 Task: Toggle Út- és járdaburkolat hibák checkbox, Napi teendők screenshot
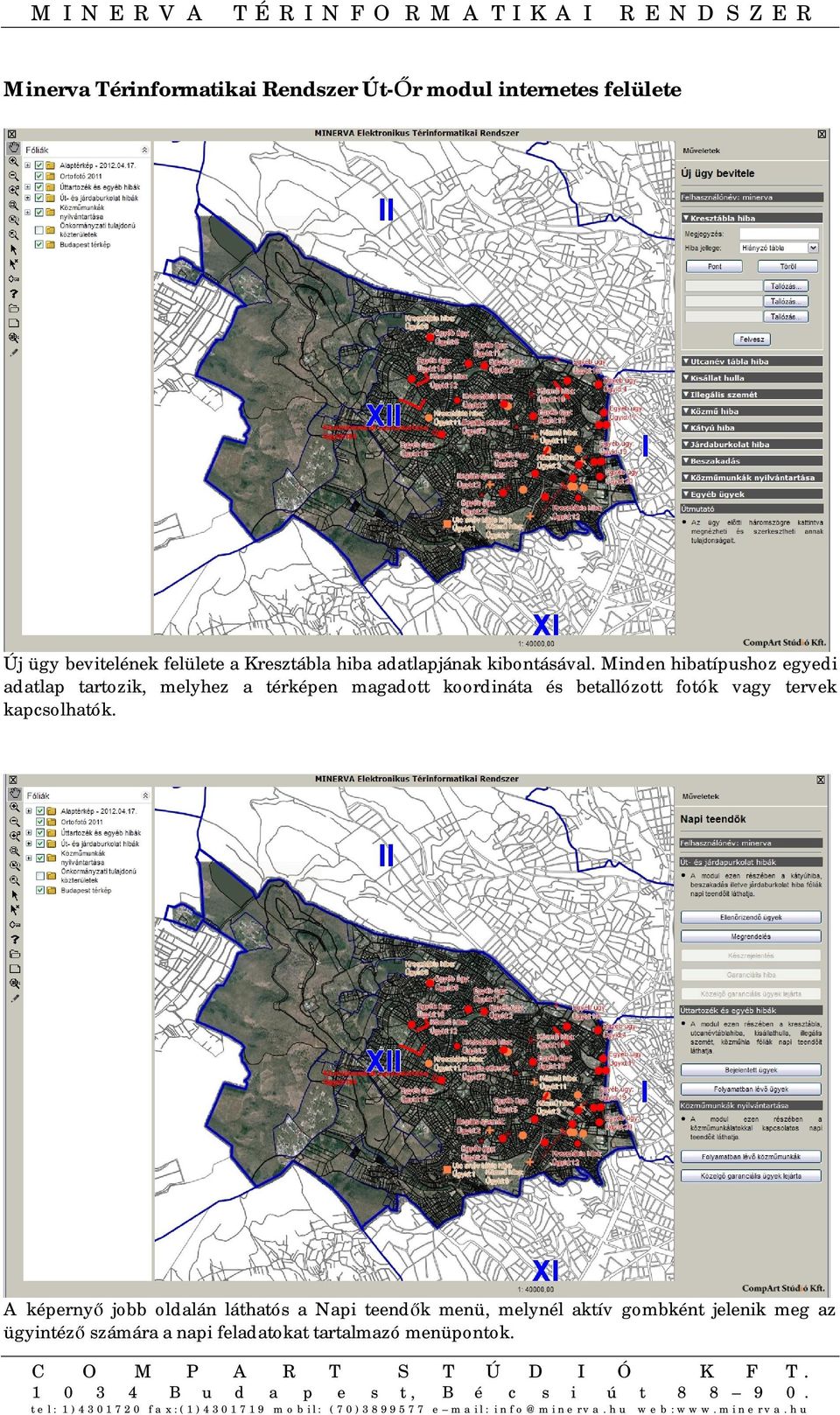coord(40,844)
